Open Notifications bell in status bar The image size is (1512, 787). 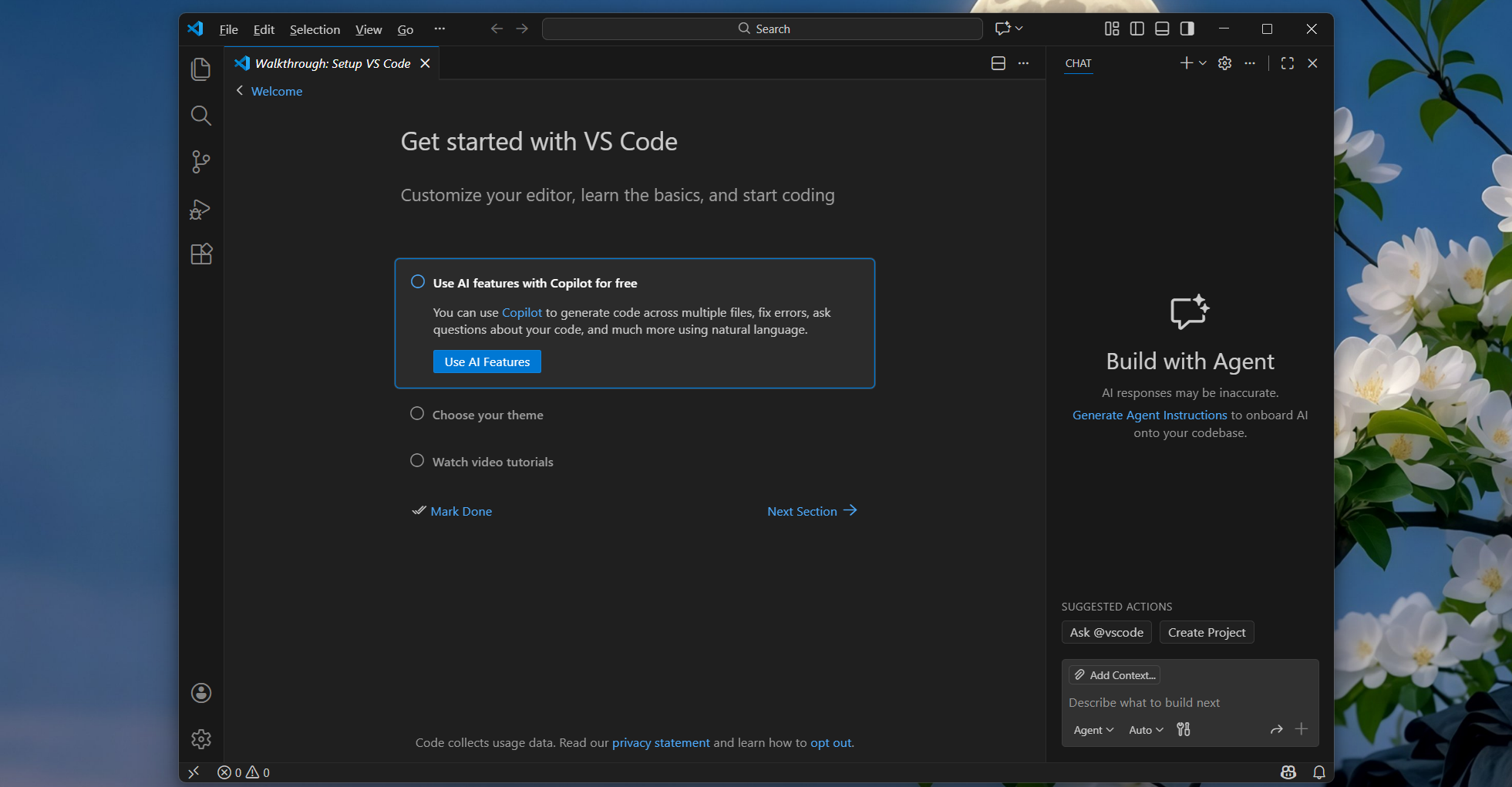[x=1319, y=772]
